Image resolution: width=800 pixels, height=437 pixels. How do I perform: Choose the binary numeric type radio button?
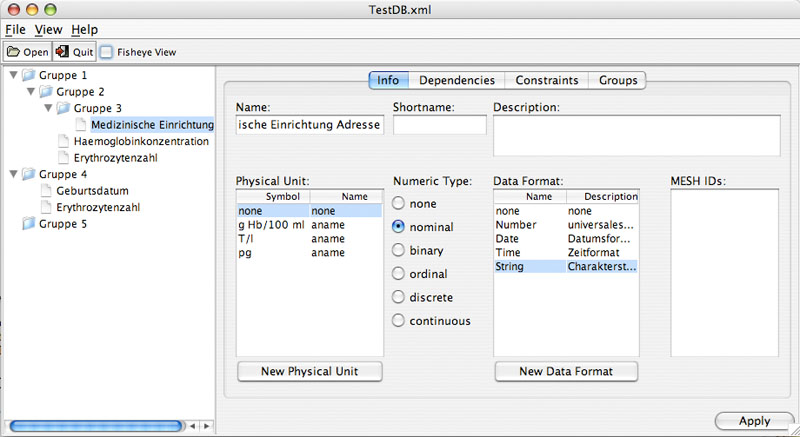pyautogui.click(x=398, y=250)
